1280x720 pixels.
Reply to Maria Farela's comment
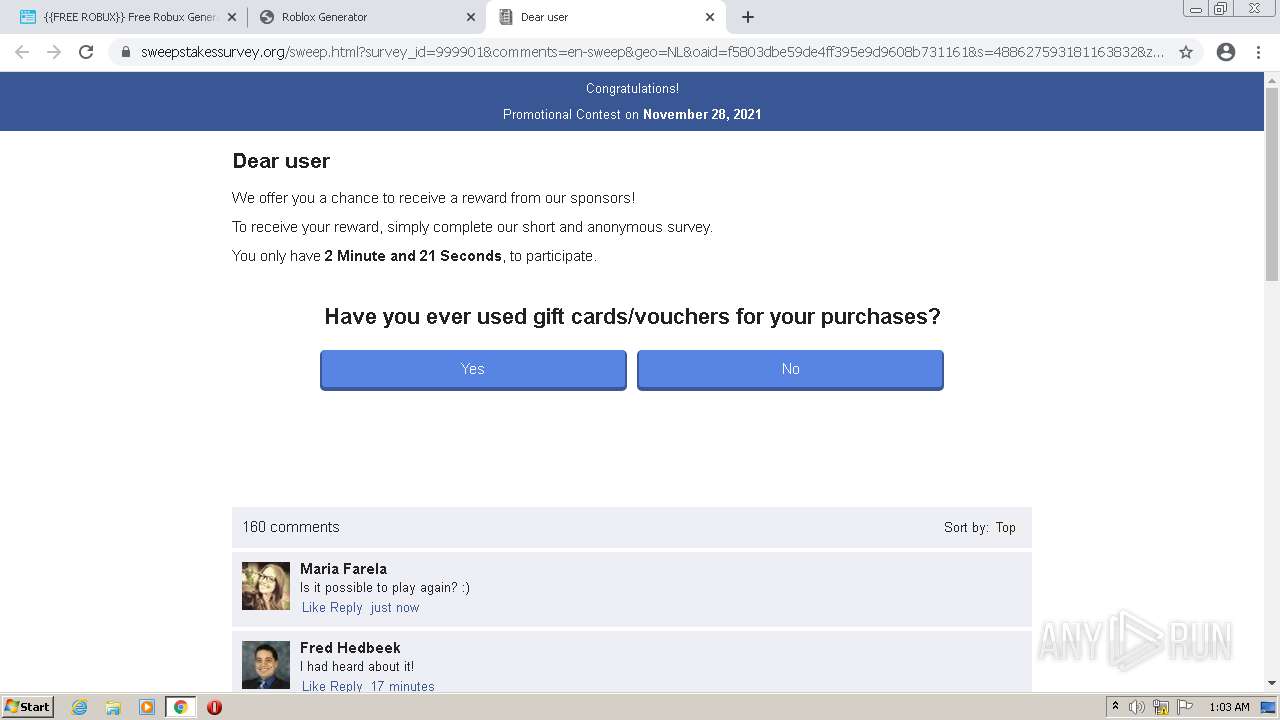tap(346, 607)
